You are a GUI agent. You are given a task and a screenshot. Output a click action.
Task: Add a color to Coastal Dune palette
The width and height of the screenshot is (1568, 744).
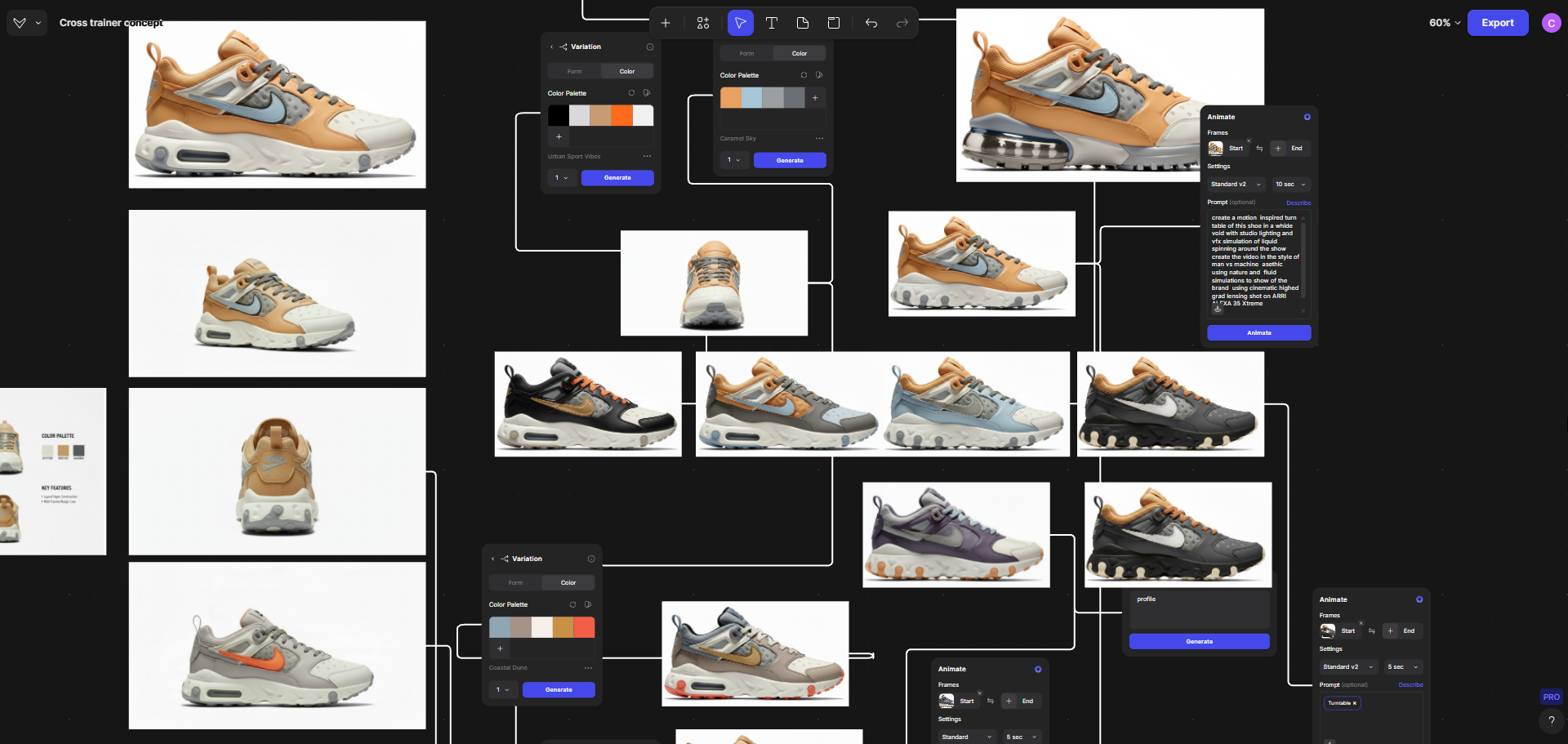(500, 648)
